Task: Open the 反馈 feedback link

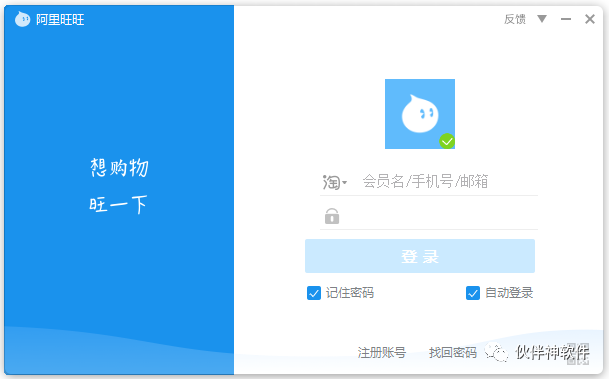Action: [515, 19]
